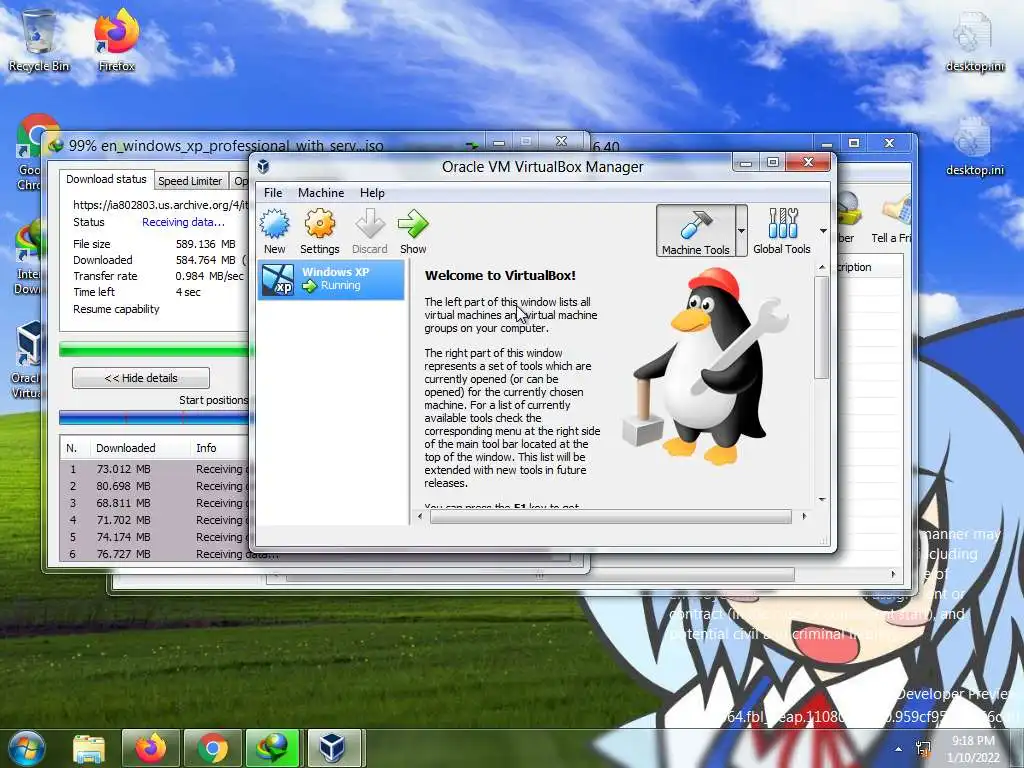Select connection row with 71.702 MB
The height and width of the screenshot is (768, 1024).
pos(155,520)
